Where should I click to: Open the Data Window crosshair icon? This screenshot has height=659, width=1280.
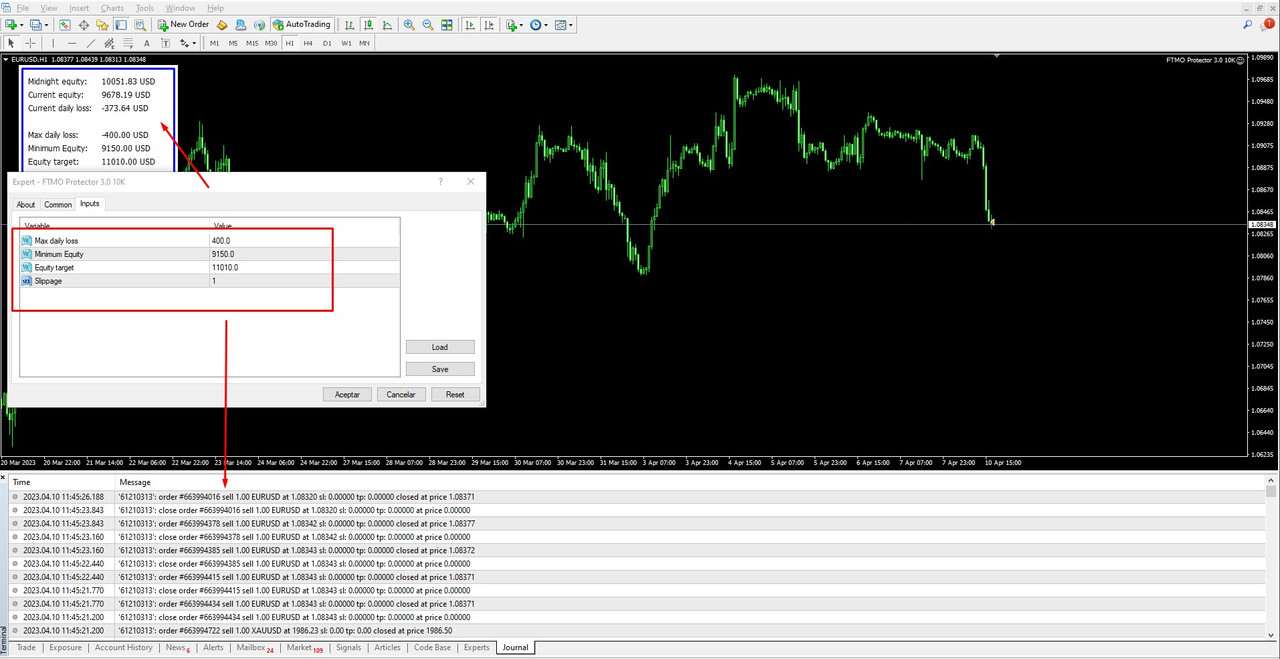click(83, 24)
